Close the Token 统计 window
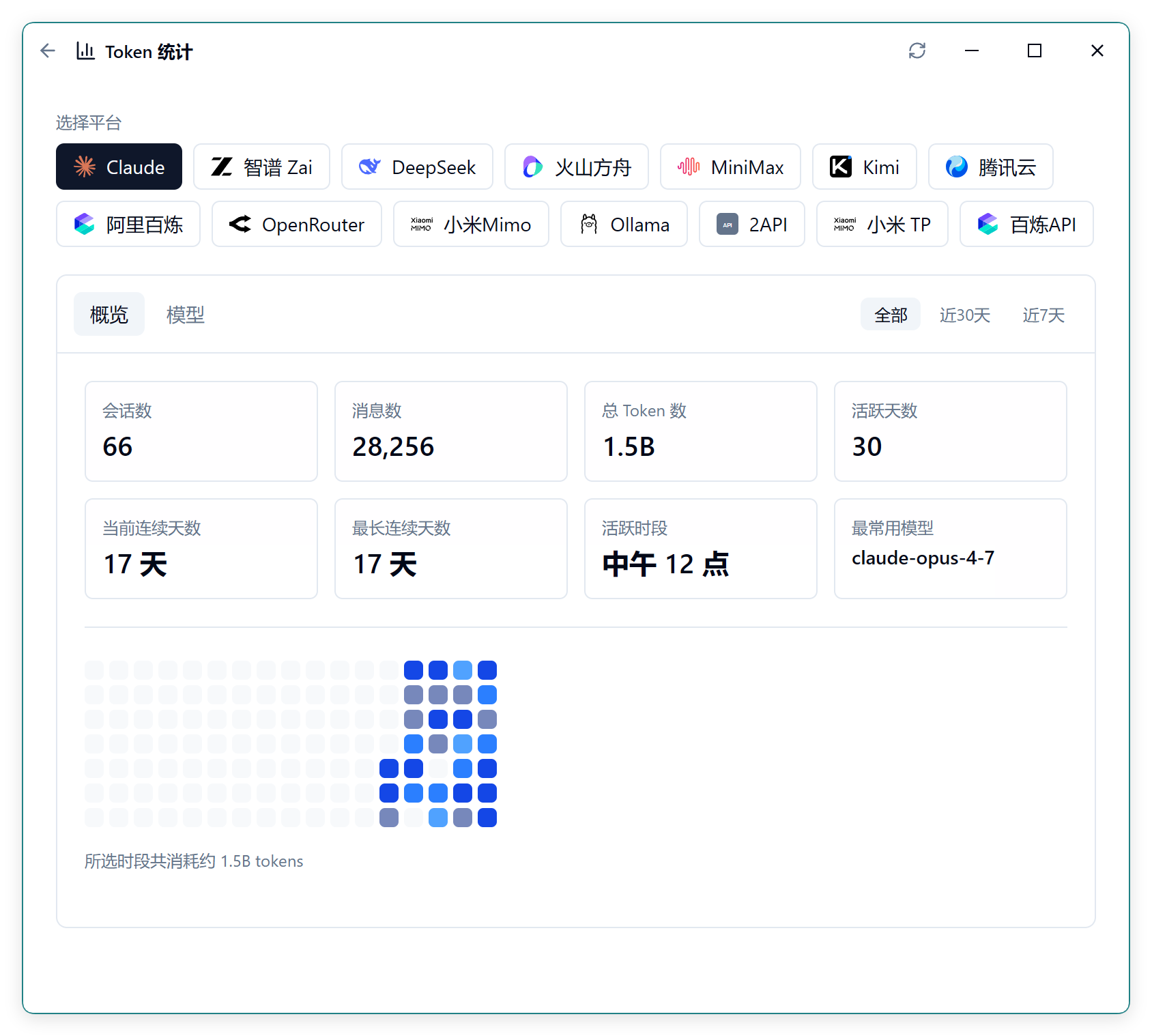This screenshot has height=1036, width=1152. click(1097, 51)
